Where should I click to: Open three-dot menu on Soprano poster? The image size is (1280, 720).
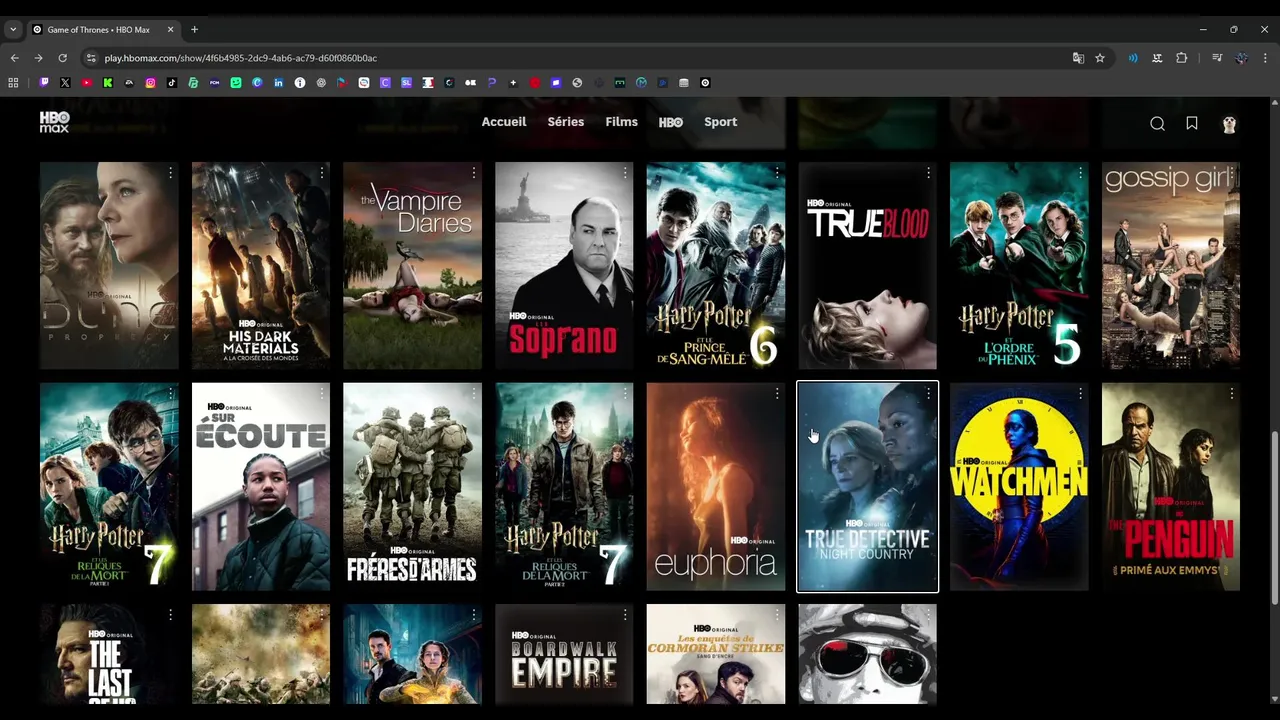point(625,173)
